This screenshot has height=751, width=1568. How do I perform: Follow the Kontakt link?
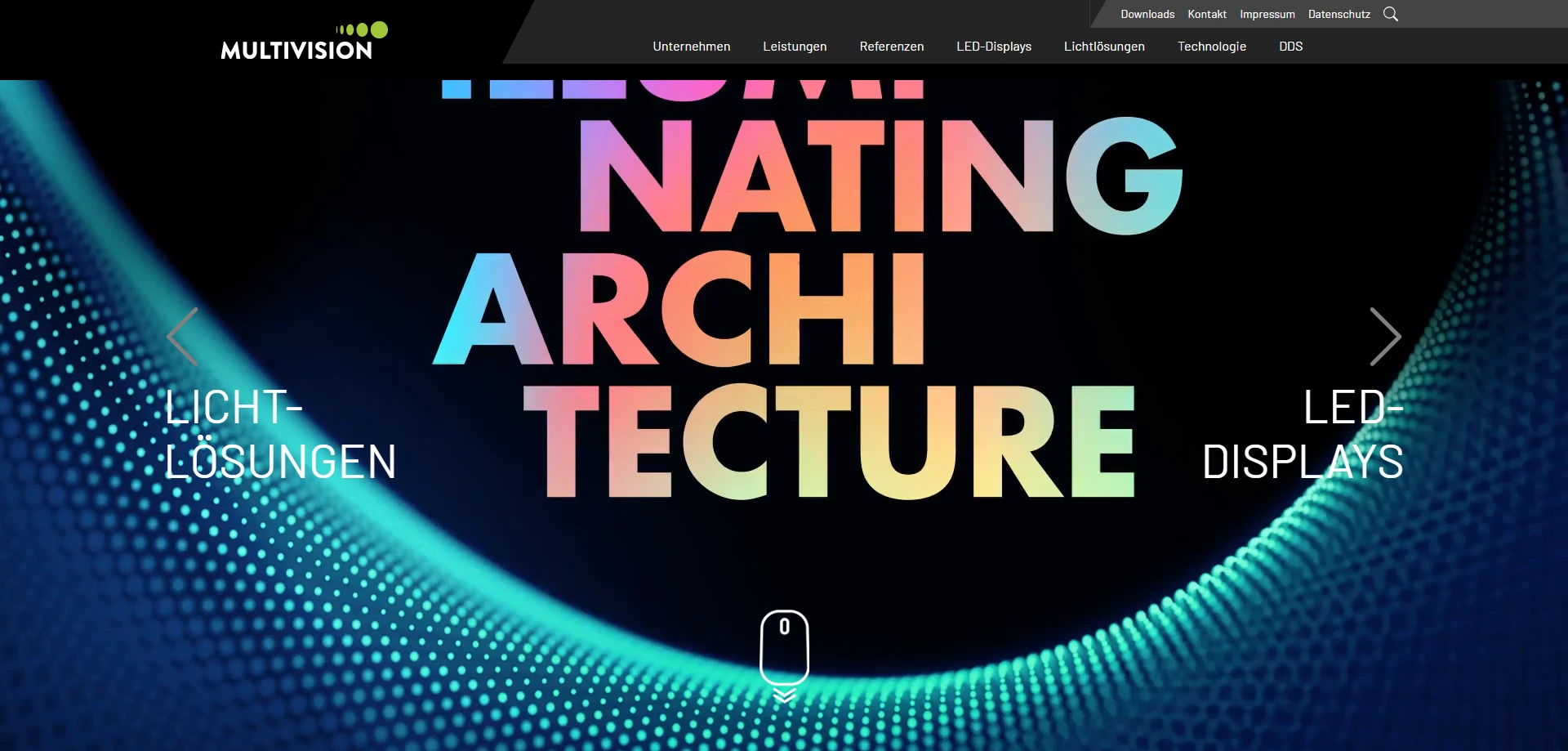pos(1207,14)
